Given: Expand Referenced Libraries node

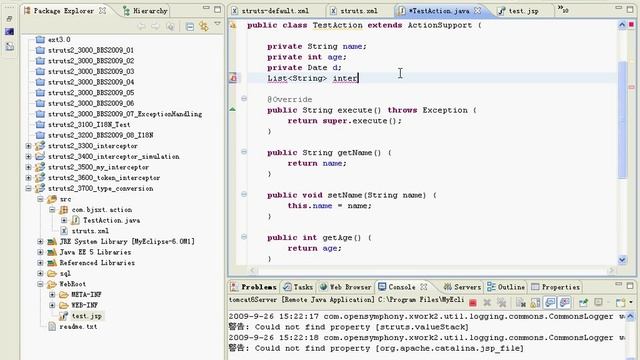Looking at the screenshot, I should point(40,262).
